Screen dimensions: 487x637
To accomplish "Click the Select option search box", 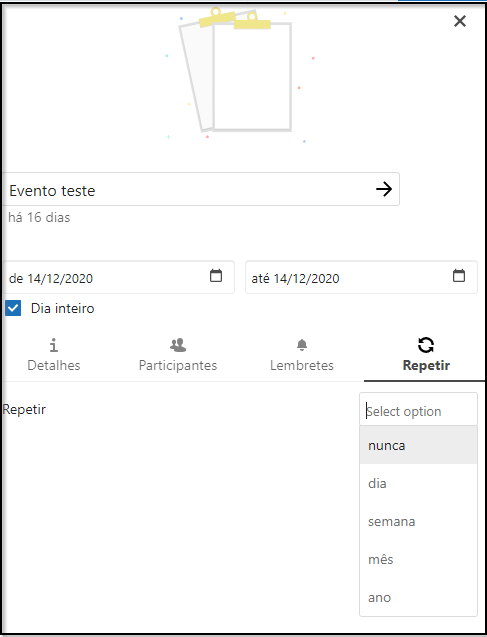I will [418, 411].
